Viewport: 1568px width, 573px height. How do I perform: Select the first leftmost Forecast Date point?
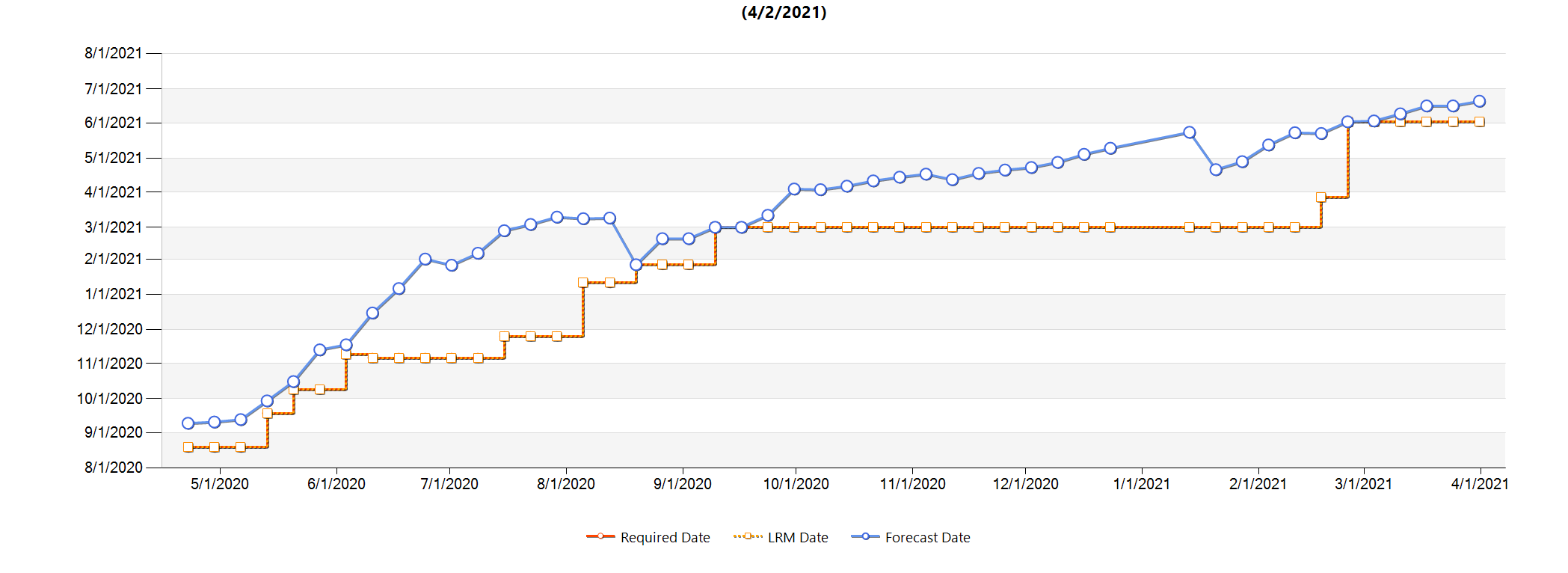tap(188, 423)
